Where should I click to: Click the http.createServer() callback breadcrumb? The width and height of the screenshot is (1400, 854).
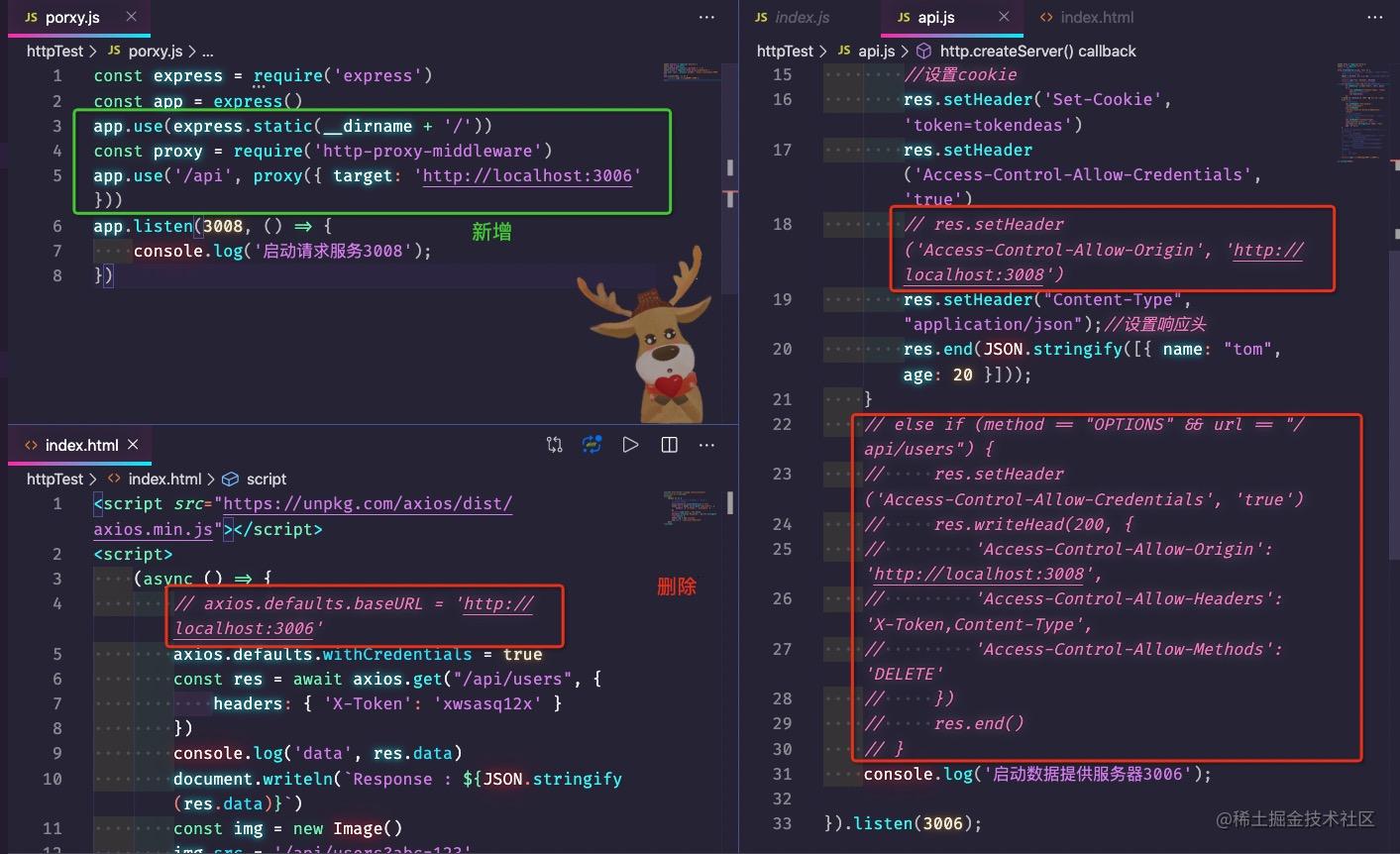click(x=1037, y=51)
